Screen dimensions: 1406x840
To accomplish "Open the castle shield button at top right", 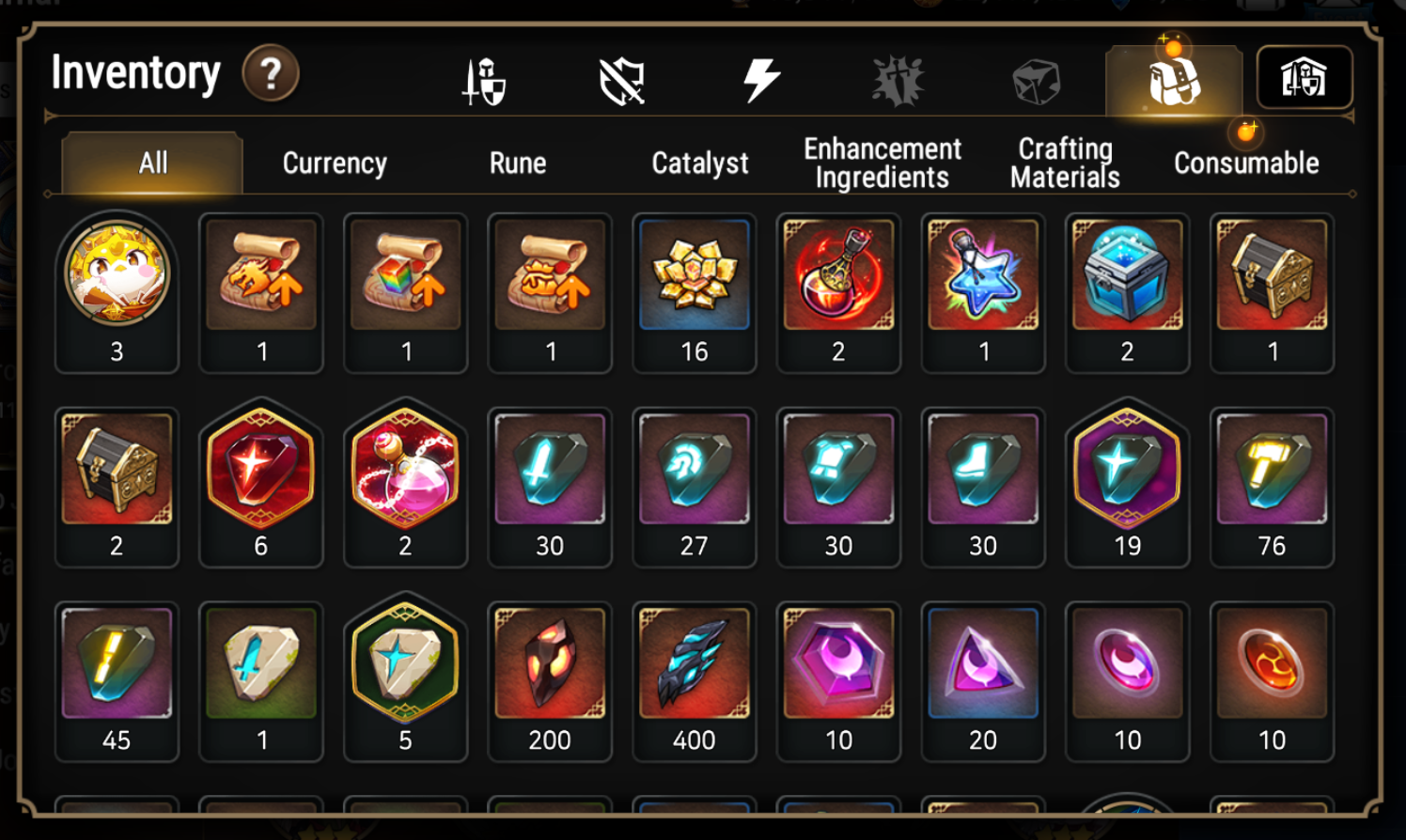I will (x=1304, y=77).
